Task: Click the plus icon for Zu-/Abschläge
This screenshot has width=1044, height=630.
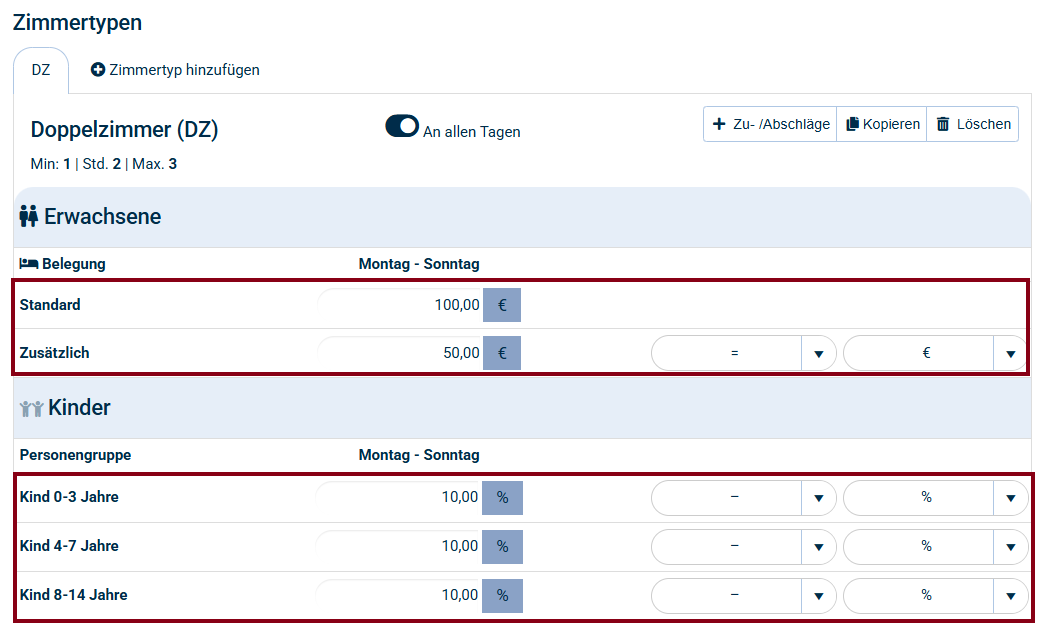Action: 718,125
